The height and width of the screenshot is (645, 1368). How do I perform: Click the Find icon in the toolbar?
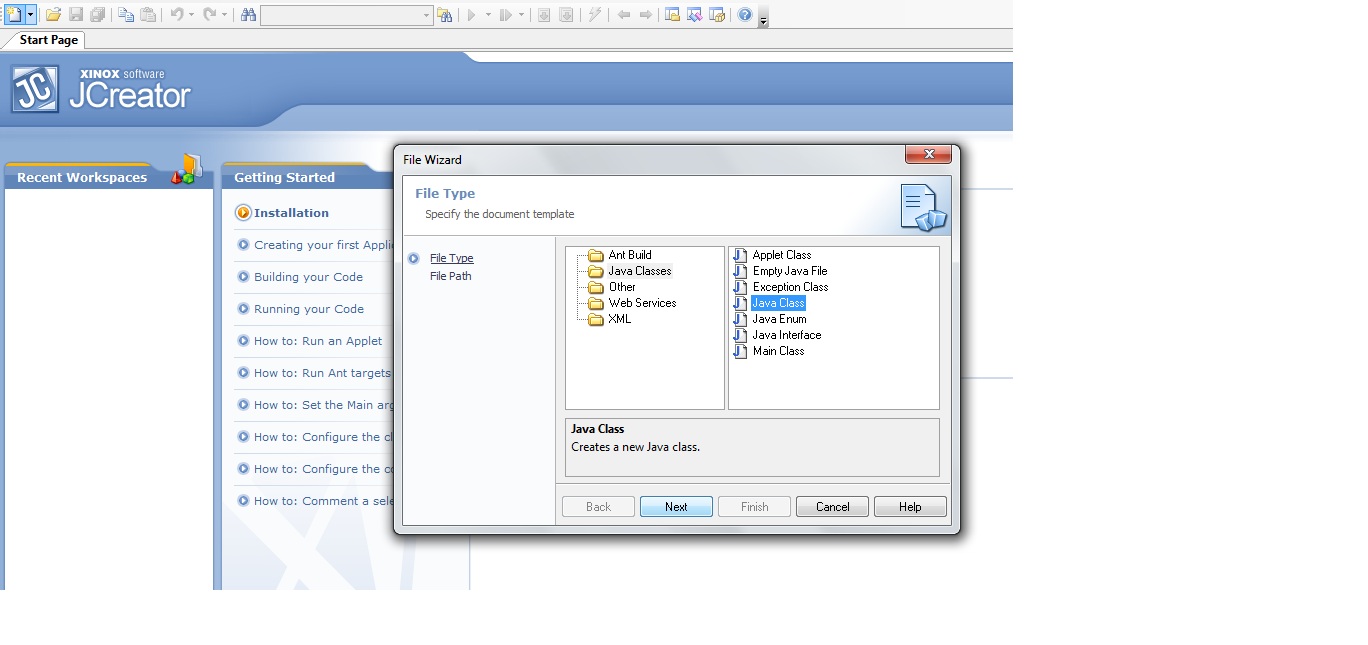[249, 14]
